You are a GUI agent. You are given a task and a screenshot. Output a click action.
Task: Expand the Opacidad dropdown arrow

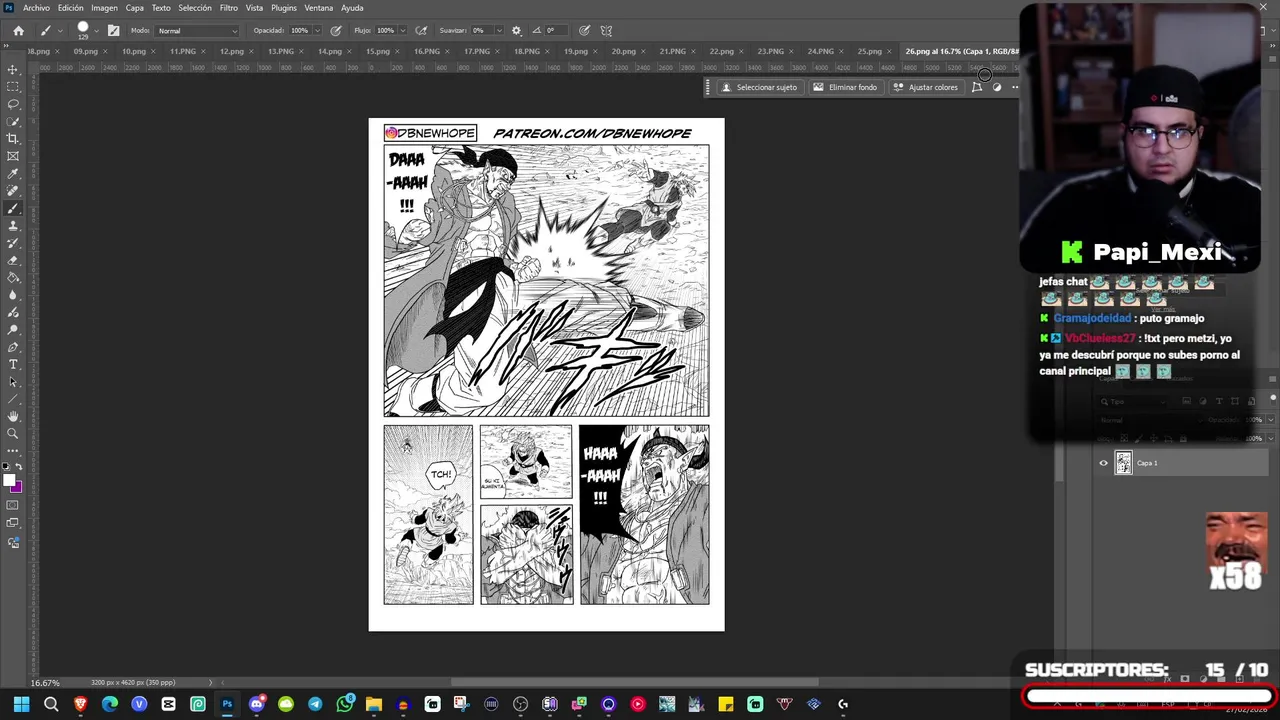click(x=317, y=31)
